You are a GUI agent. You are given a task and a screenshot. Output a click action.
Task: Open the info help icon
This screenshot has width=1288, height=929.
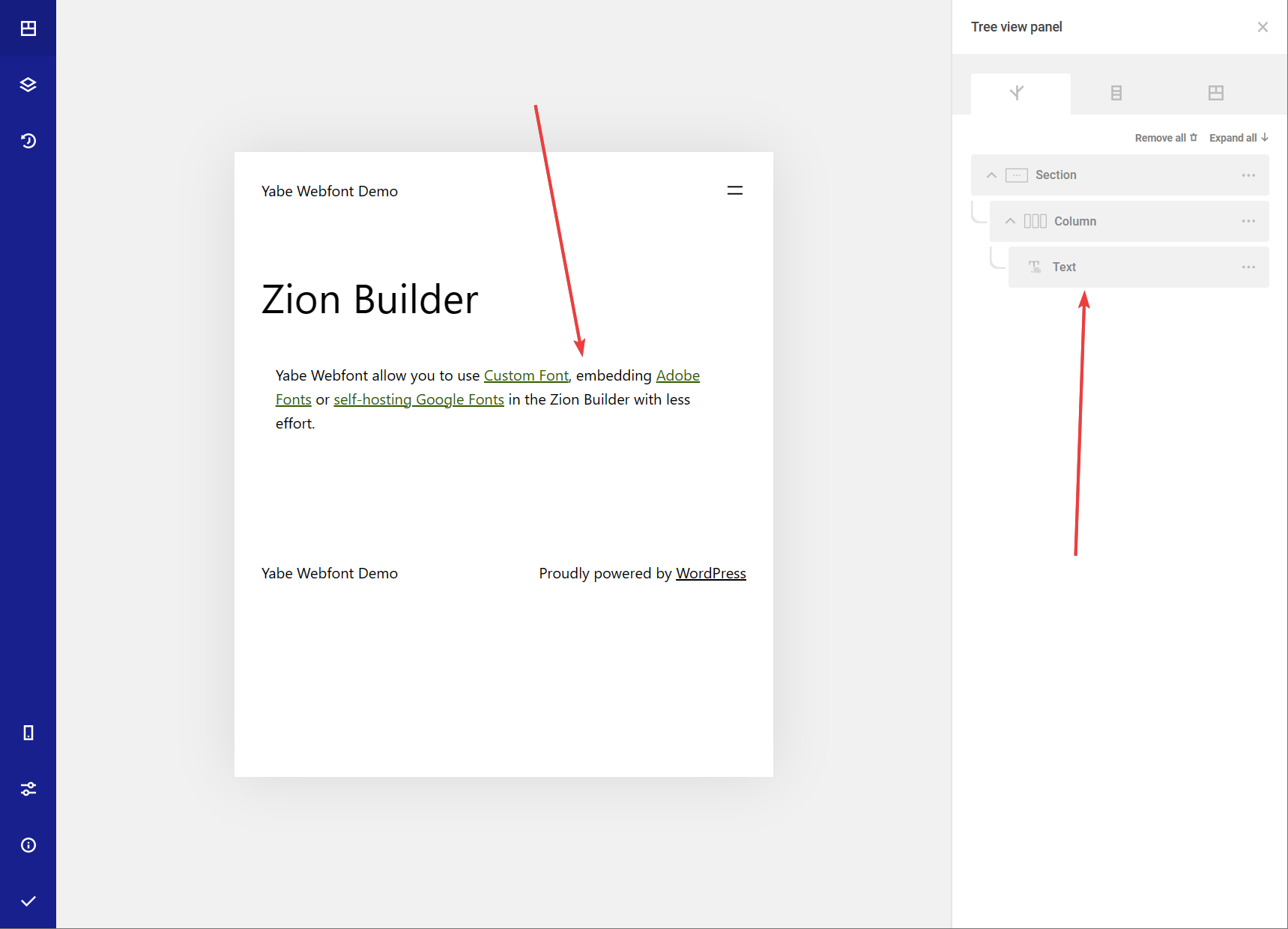28,845
